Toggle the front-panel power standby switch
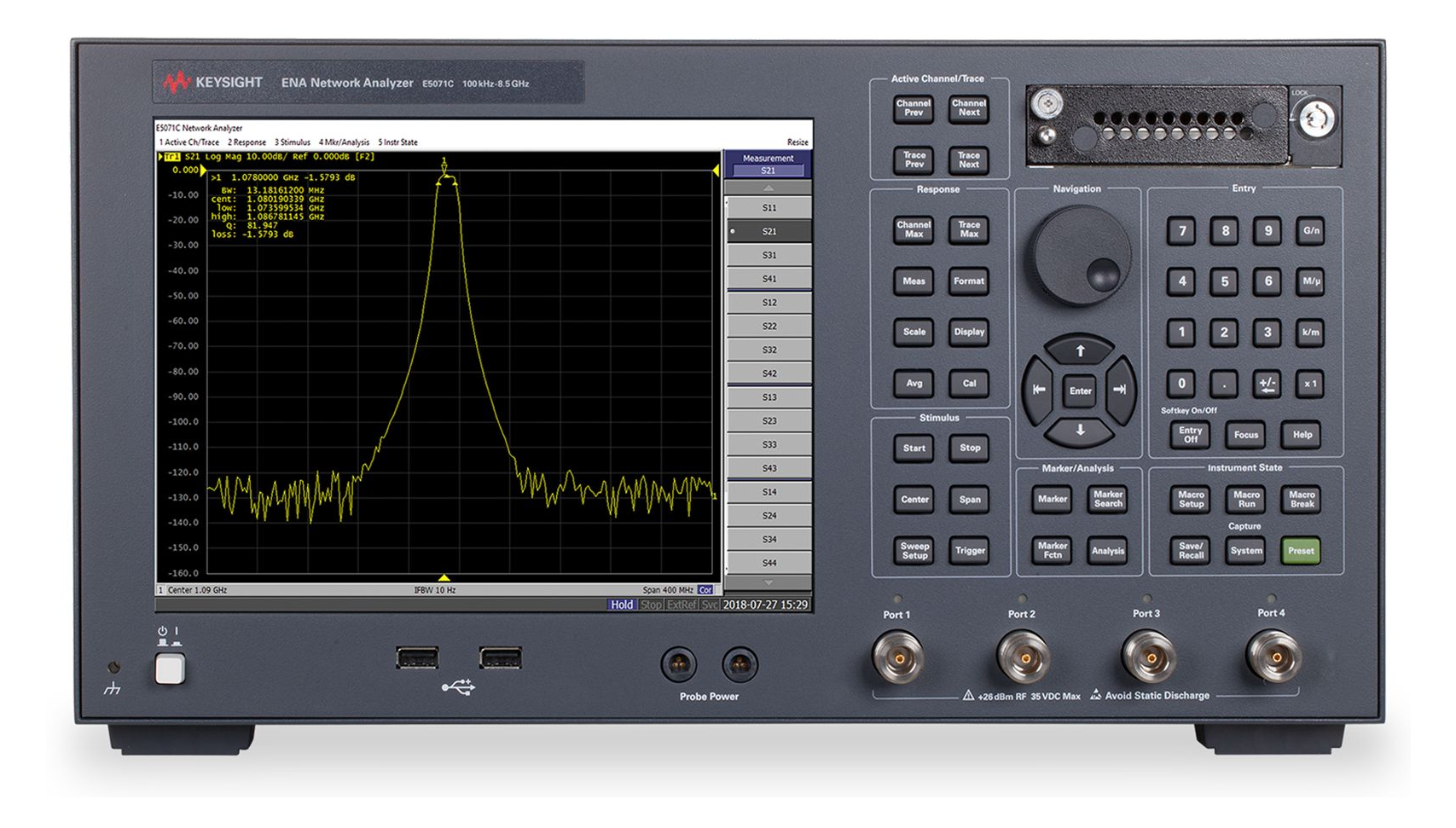 click(170, 669)
